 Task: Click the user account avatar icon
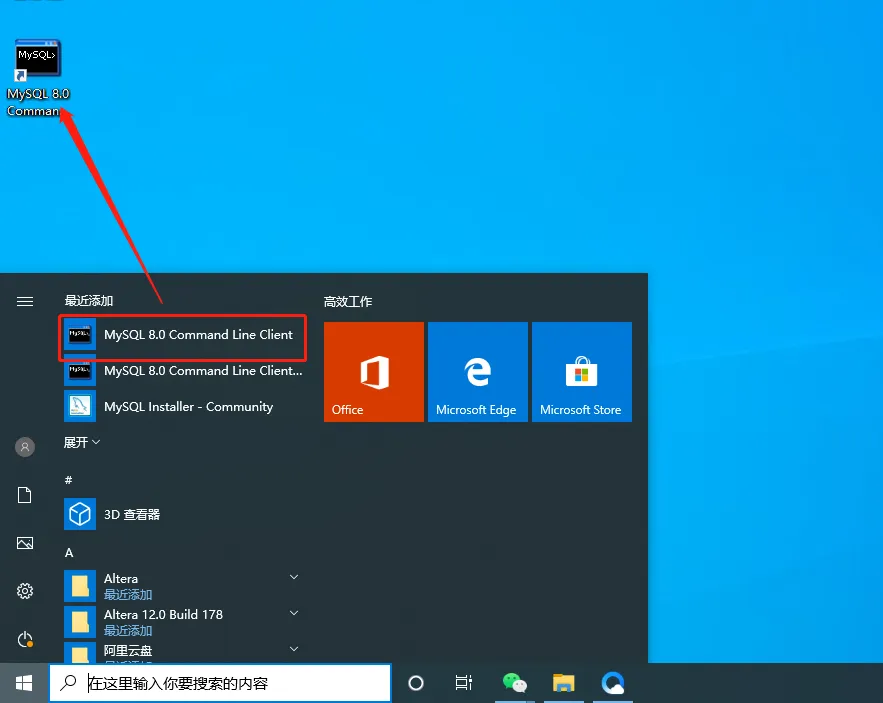[x=25, y=447]
